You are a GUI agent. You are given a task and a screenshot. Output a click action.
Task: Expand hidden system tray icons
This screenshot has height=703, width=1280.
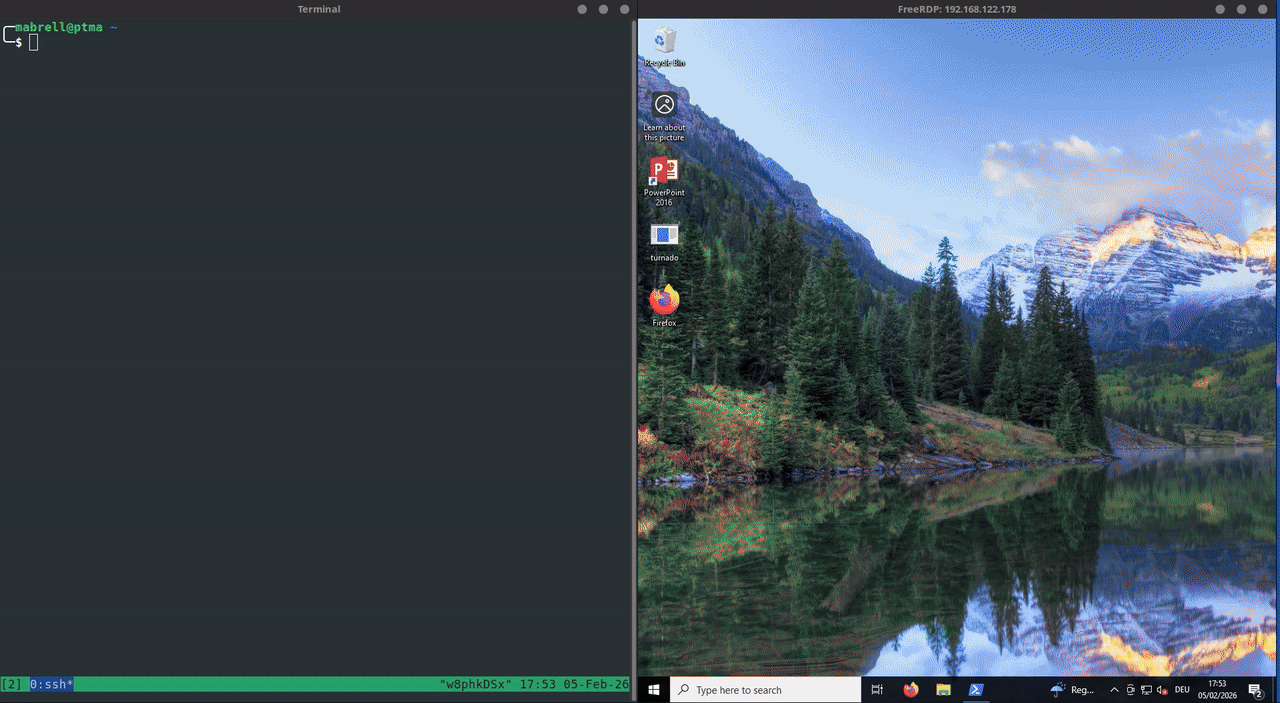coord(1114,690)
